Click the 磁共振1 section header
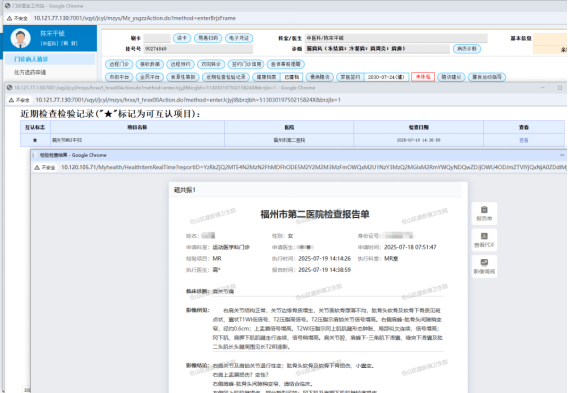568x393 pixels. (185, 190)
